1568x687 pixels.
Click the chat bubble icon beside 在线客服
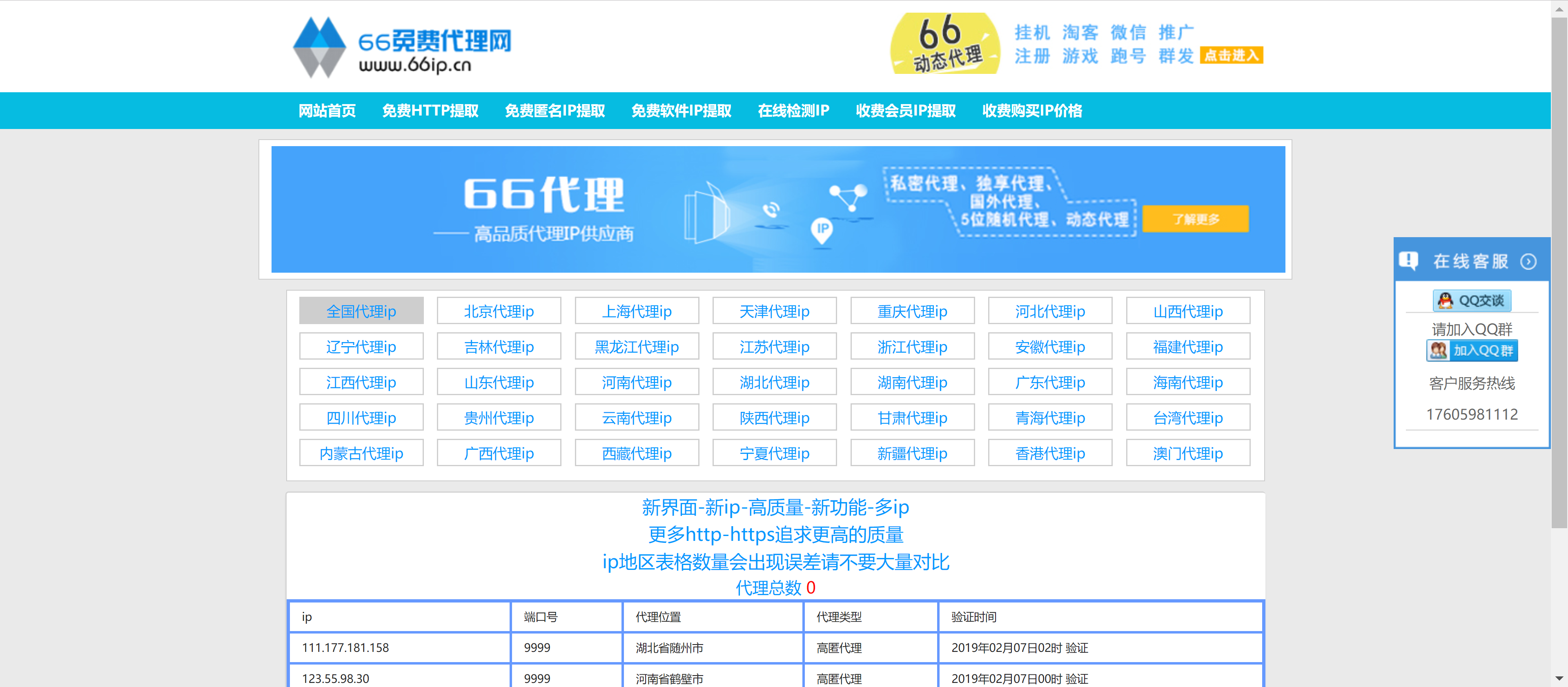(x=1408, y=261)
